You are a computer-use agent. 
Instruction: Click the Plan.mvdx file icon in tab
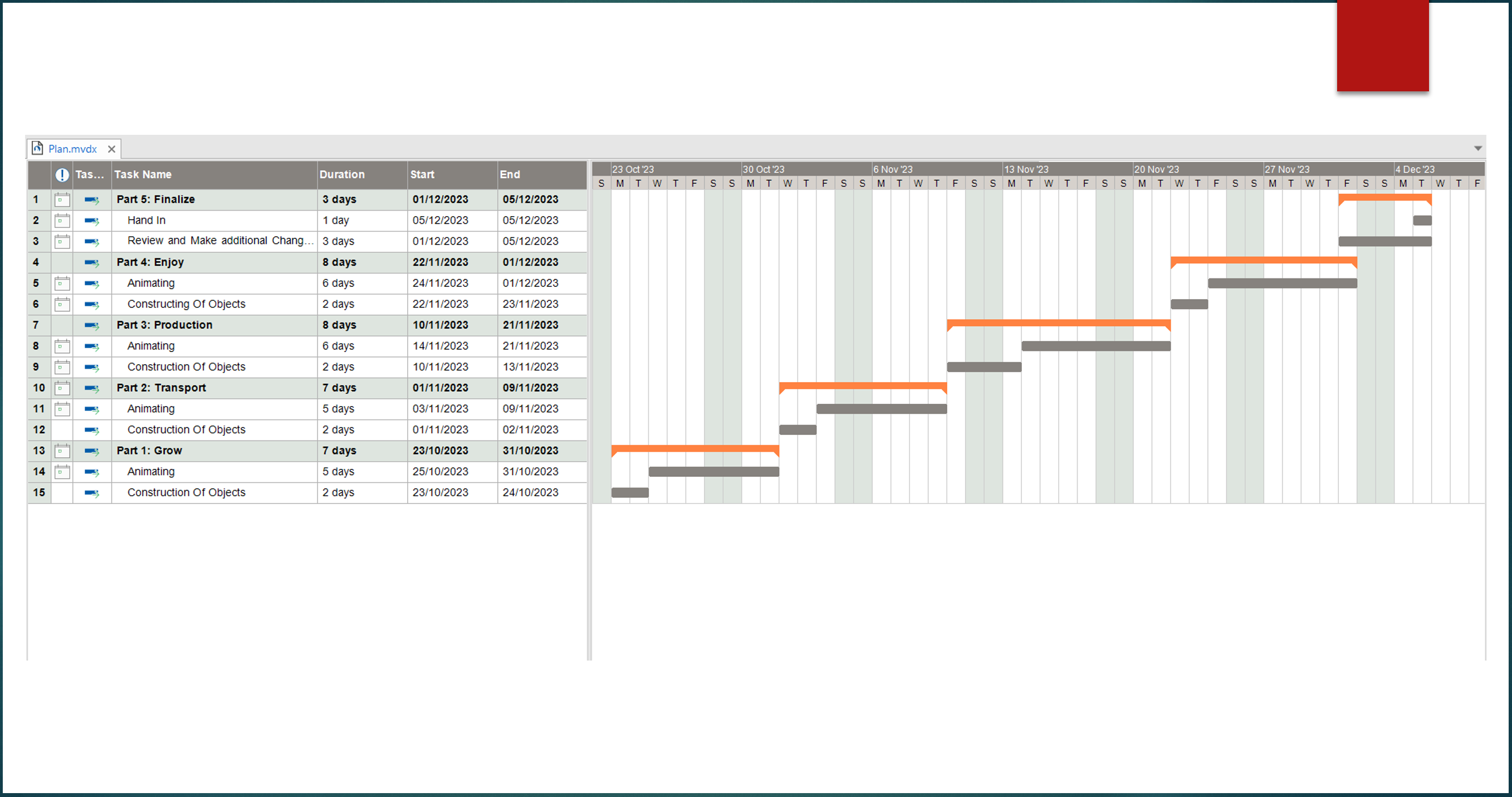click(x=37, y=148)
